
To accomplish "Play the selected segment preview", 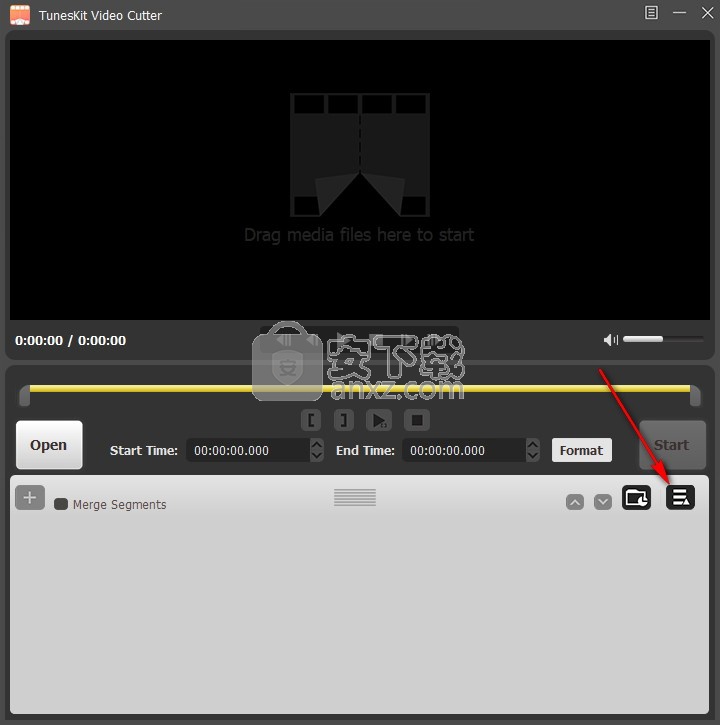I will coord(379,420).
